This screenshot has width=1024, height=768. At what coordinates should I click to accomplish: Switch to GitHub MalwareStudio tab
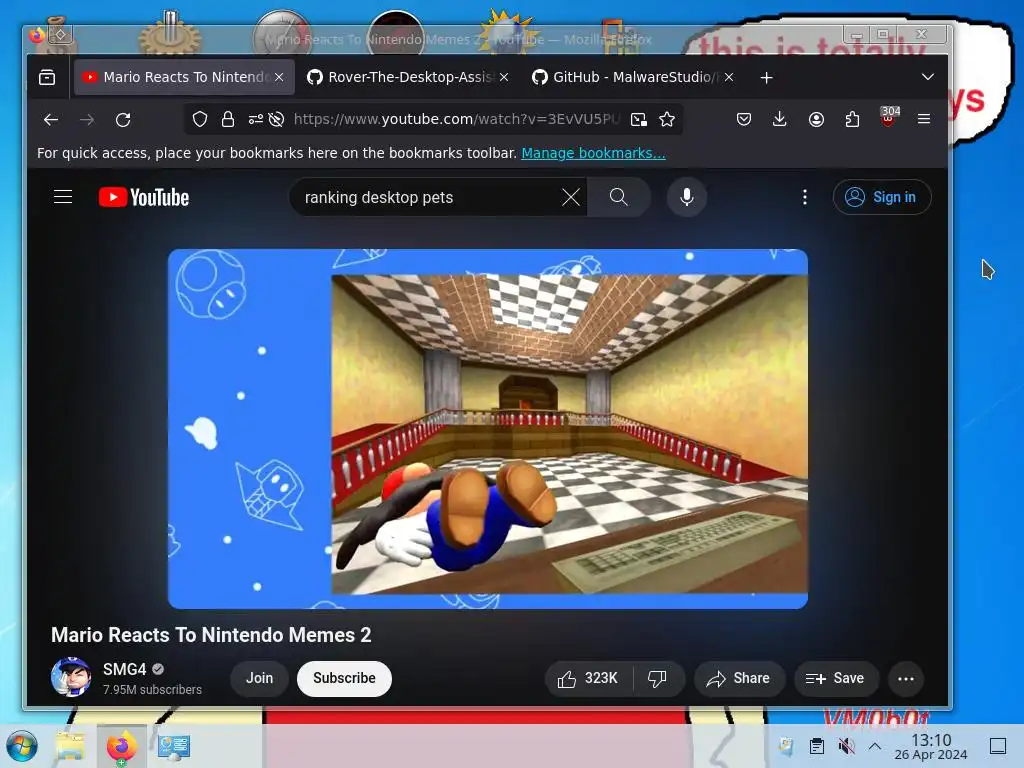tap(634, 77)
